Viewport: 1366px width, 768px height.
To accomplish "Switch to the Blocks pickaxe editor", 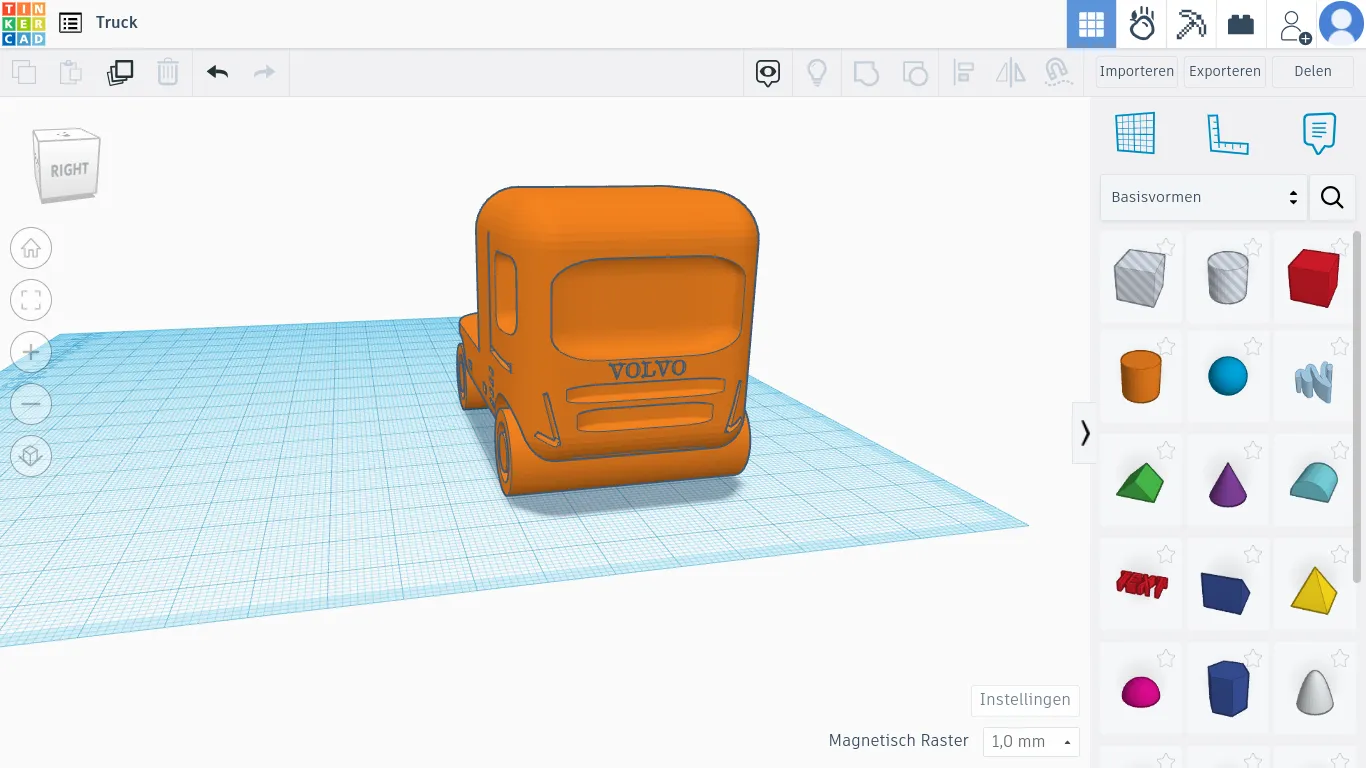I will click(x=1191, y=24).
